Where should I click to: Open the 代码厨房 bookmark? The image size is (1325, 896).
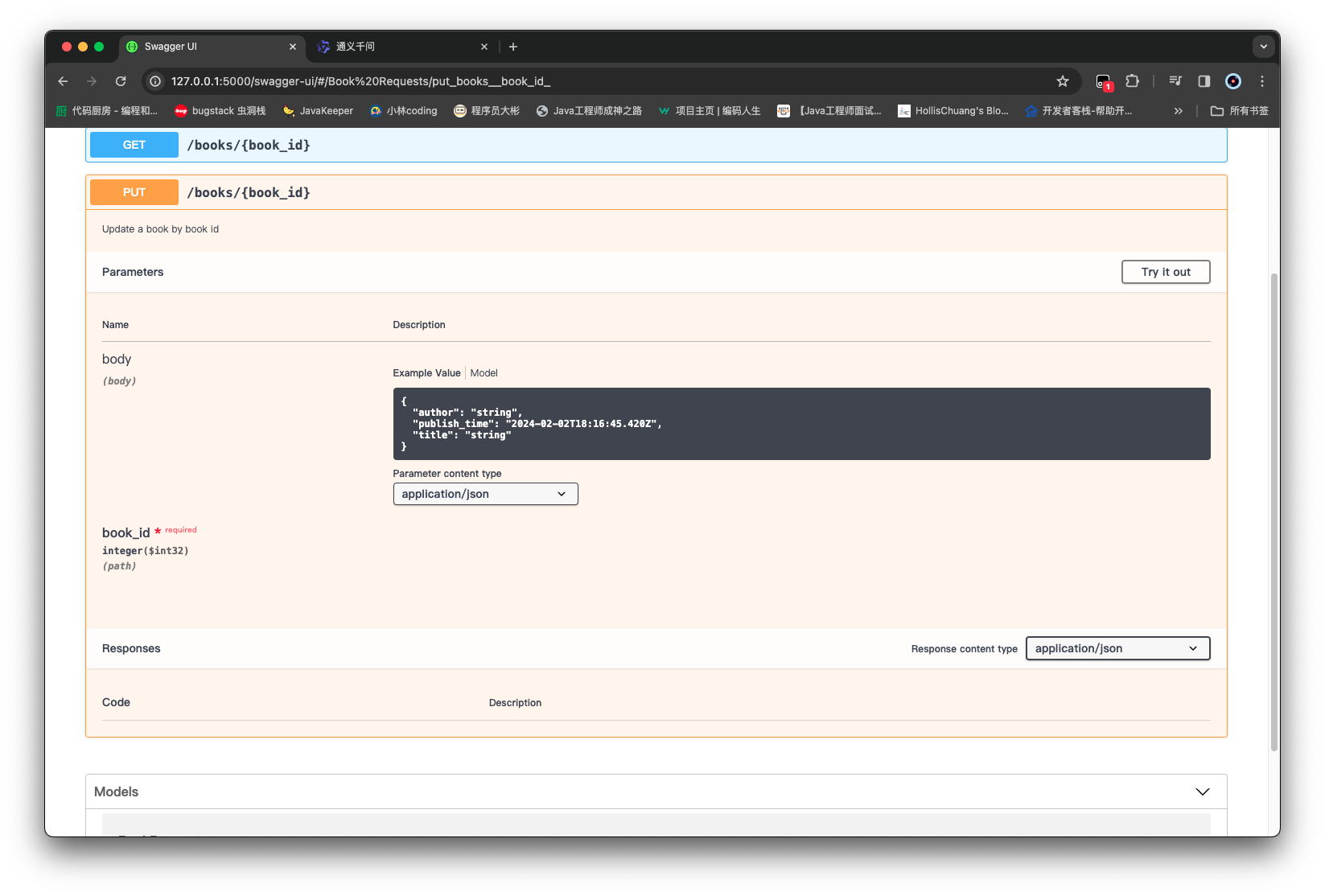pyautogui.click(x=106, y=111)
